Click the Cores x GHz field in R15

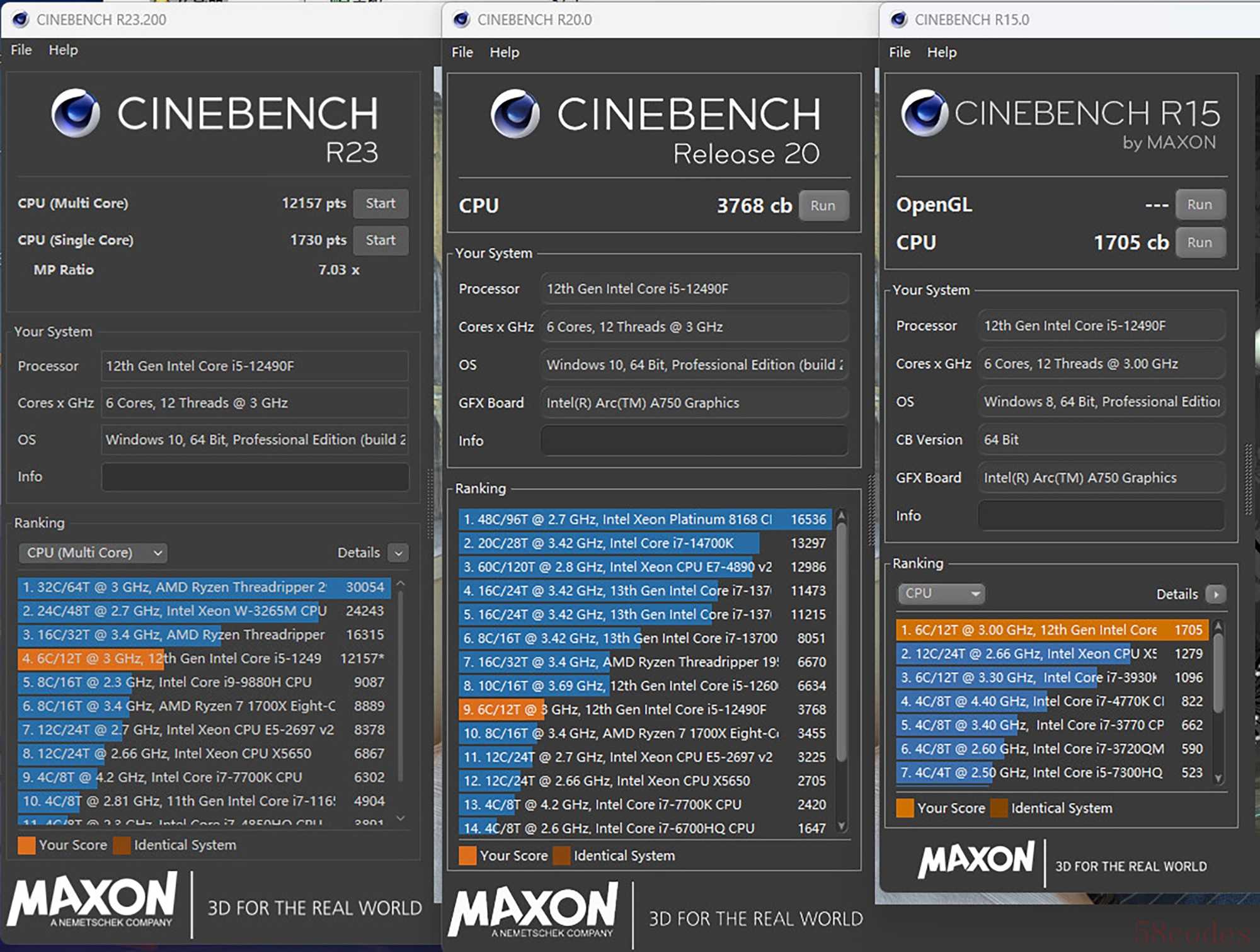(1101, 364)
